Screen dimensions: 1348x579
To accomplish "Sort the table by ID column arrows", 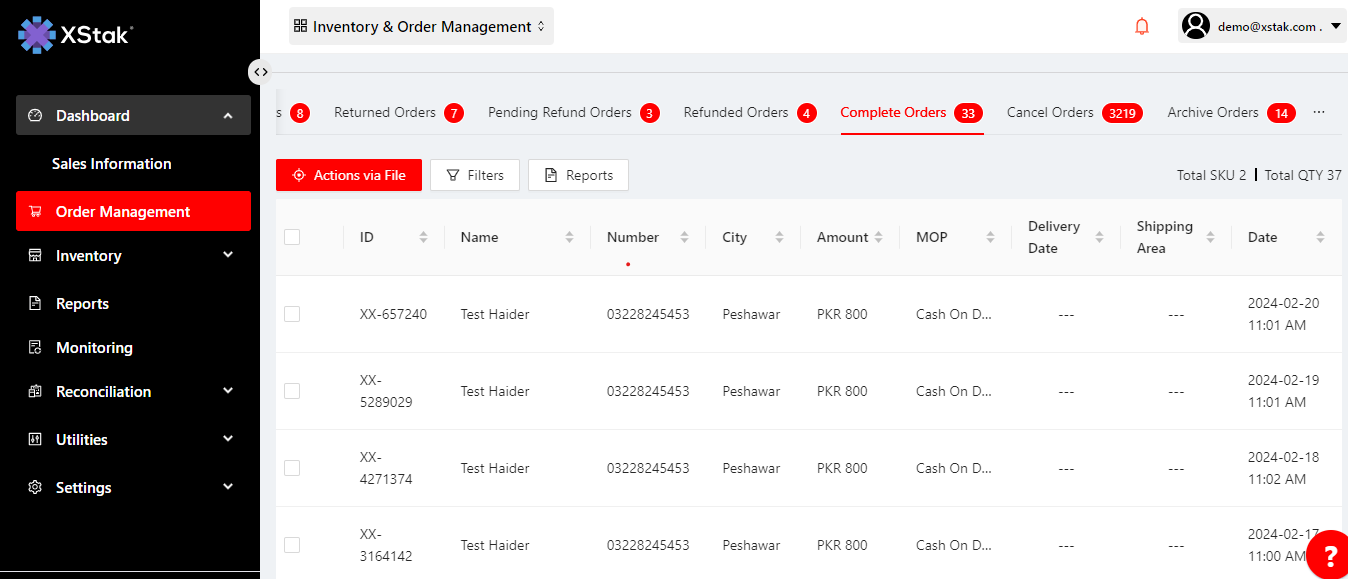I will [x=423, y=237].
